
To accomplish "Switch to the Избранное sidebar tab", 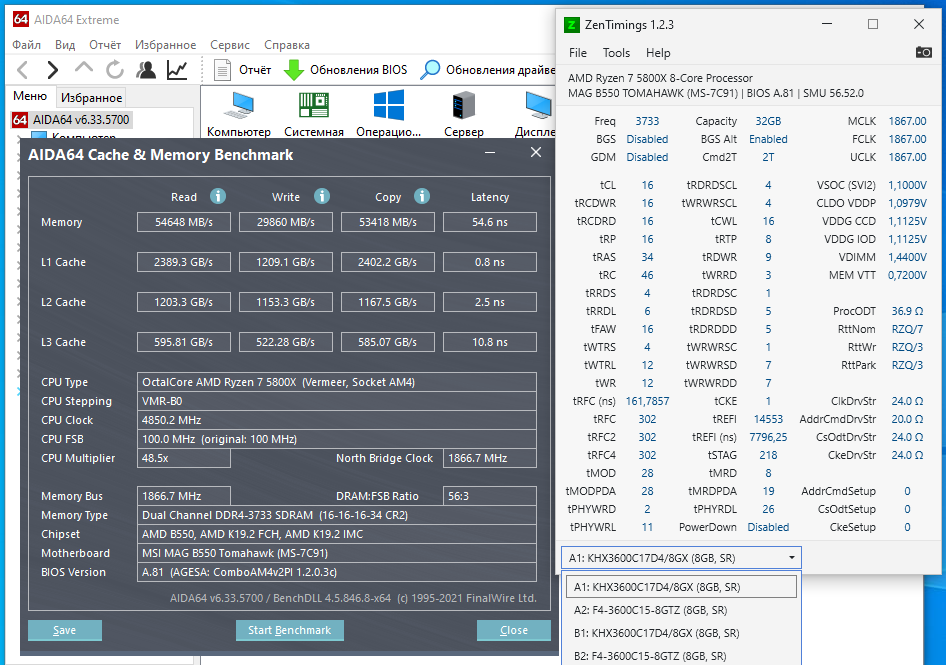I will 91,98.
